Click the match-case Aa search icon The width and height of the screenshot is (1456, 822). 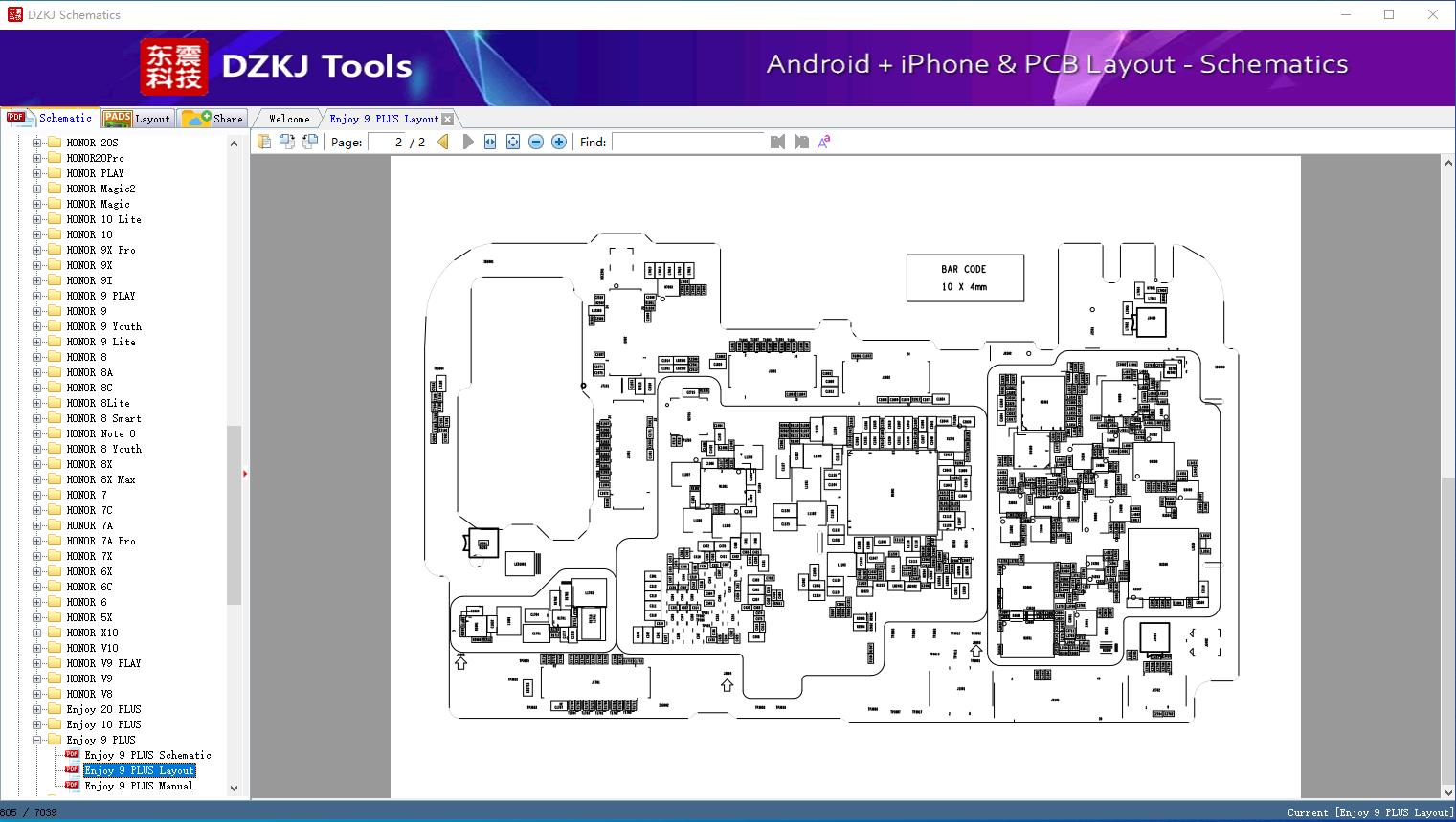coord(823,141)
